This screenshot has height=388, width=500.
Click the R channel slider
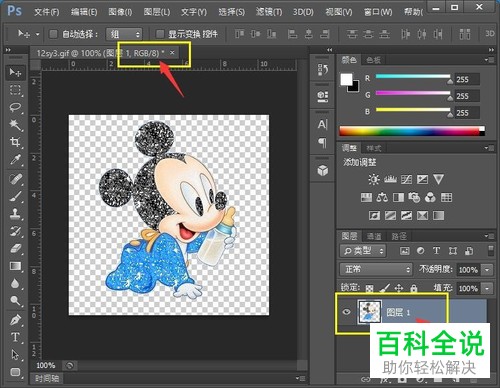[x=413, y=77]
